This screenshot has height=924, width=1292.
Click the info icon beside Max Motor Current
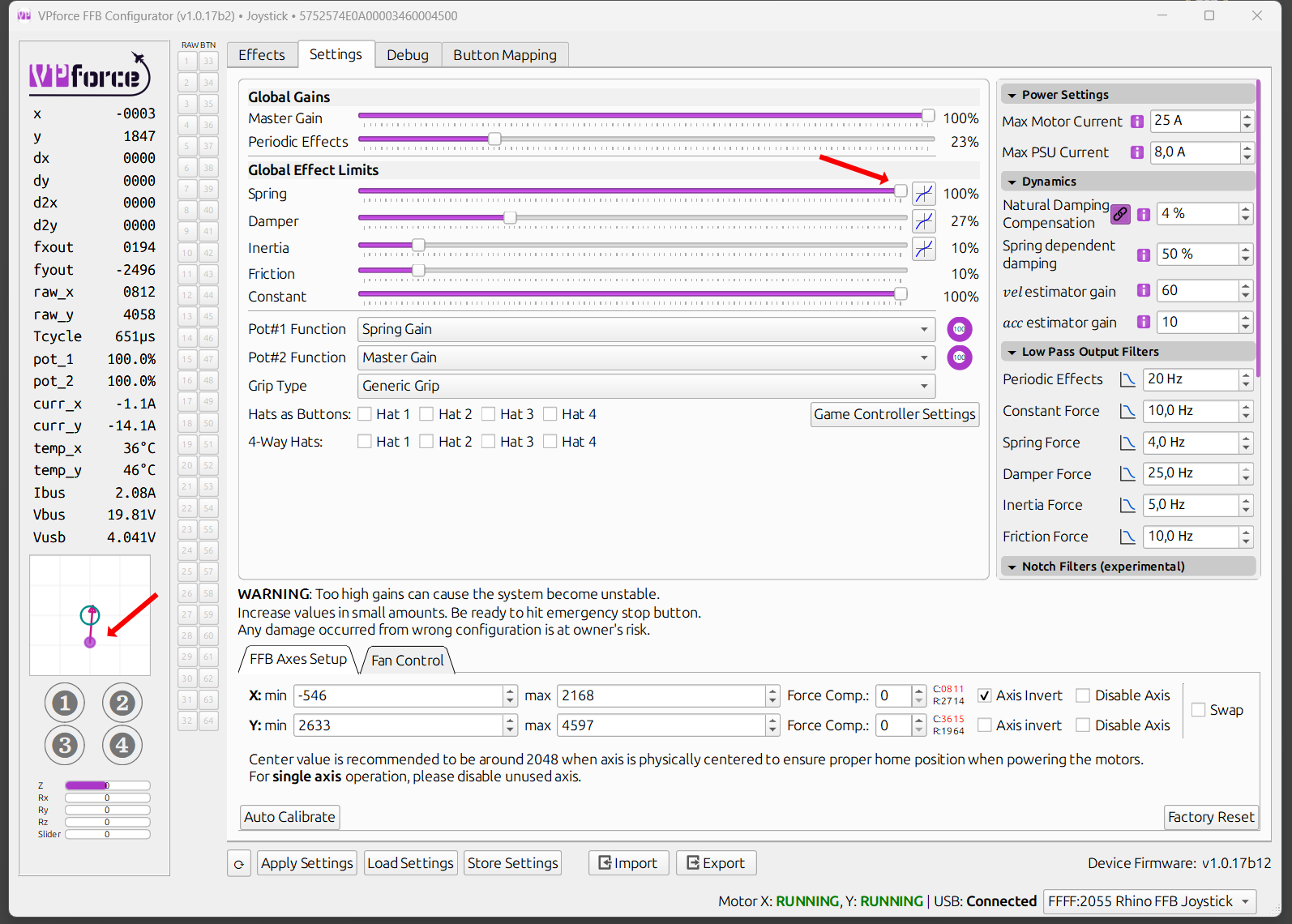[1137, 122]
